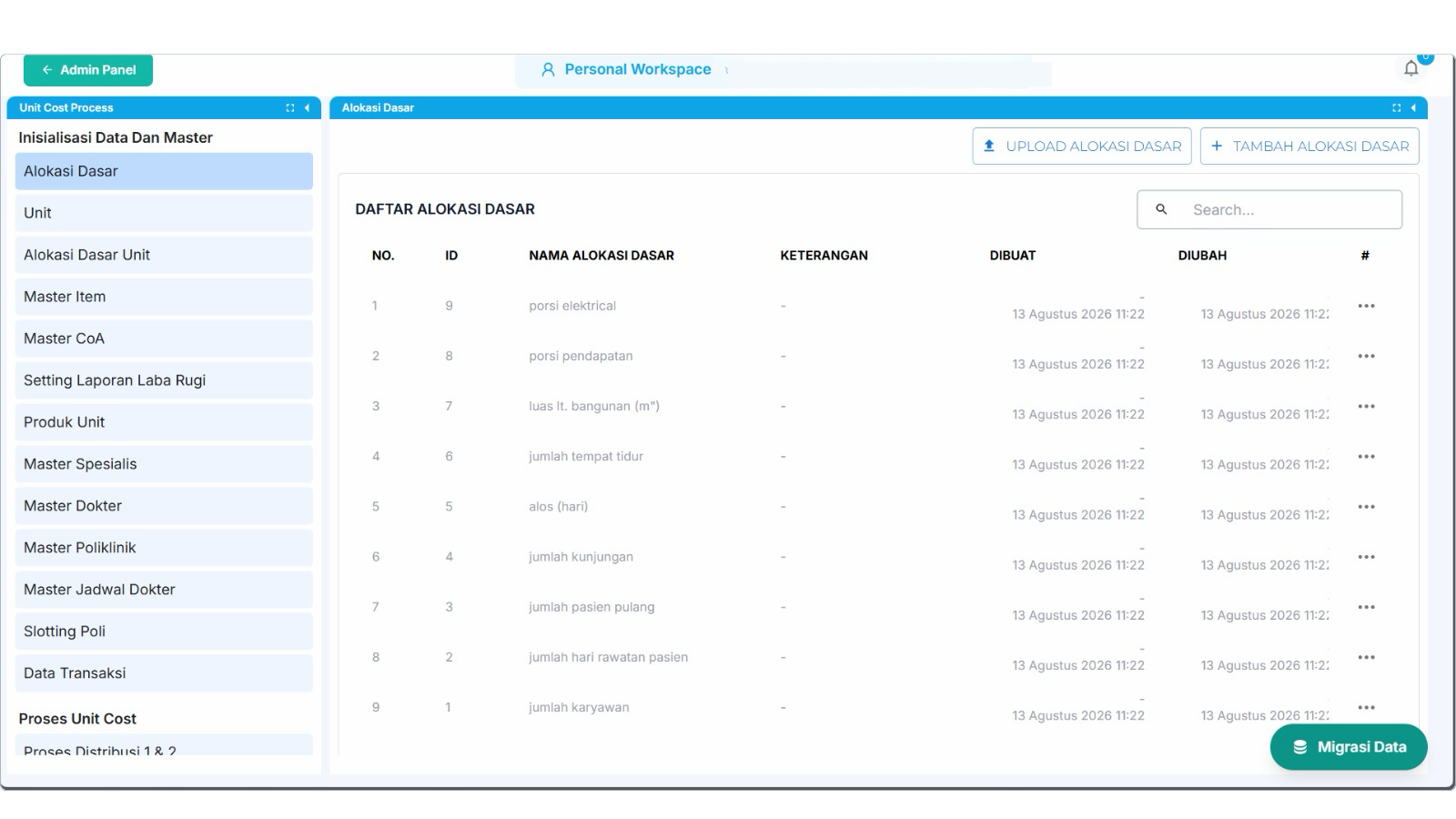Open Master Jadwal Dokter entry
Viewport: 1456px width, 819px height.
[x=164, y=590]
